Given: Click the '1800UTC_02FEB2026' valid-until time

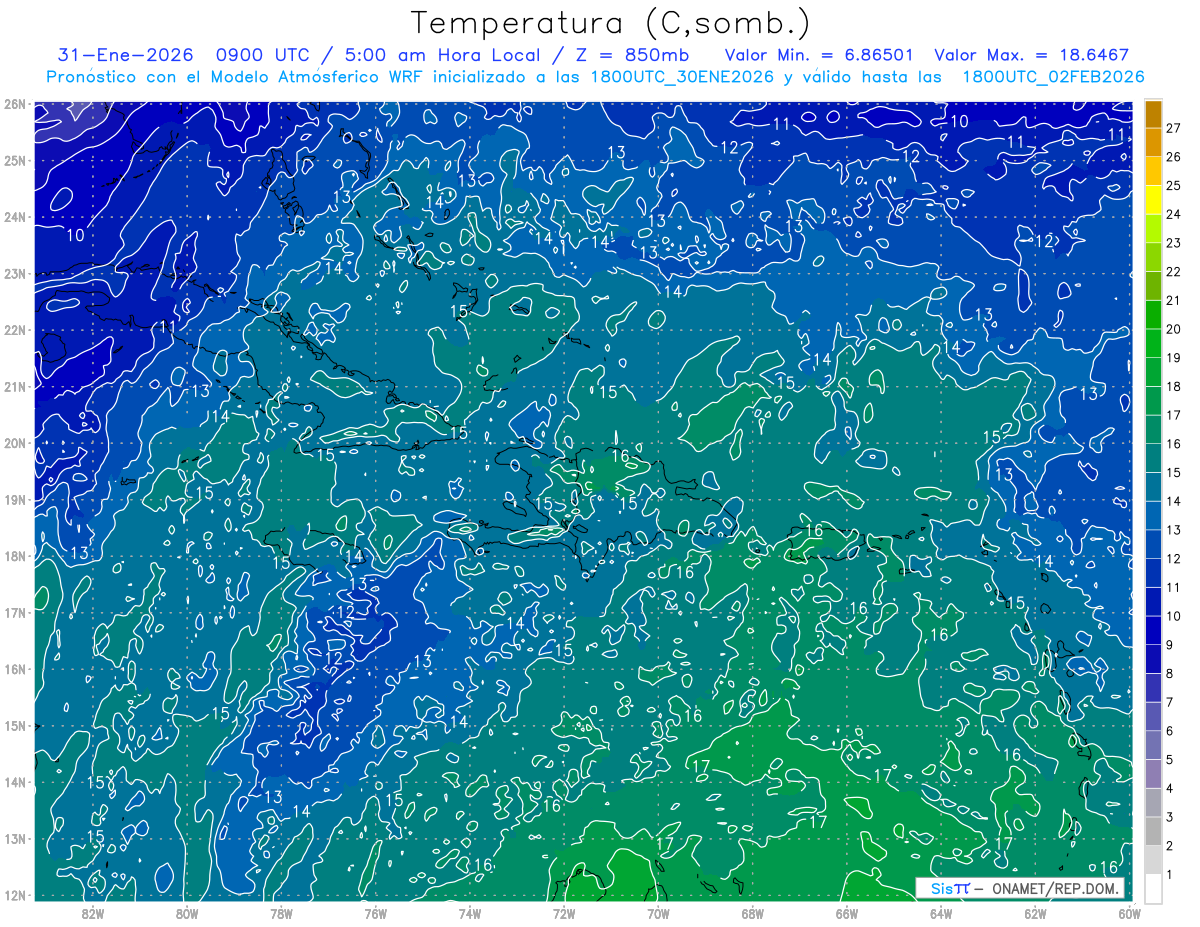Looking at the screenshot, I should [x=1053, y=77].
